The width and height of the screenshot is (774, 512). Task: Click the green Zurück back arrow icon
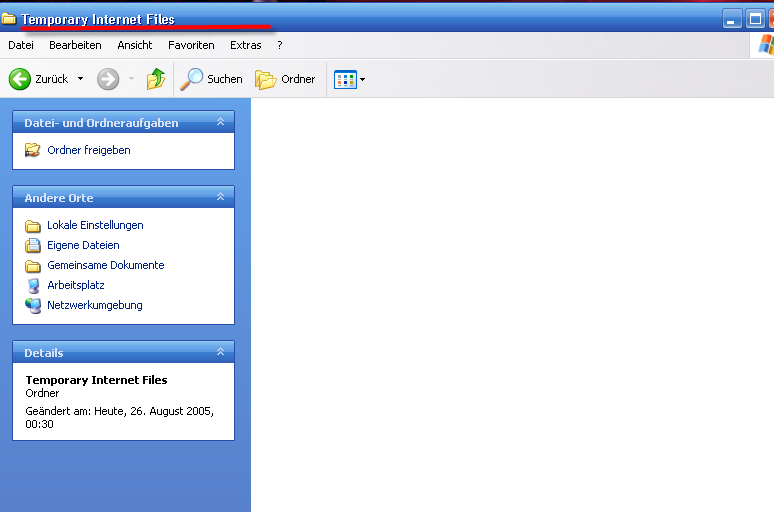(20, 79)
